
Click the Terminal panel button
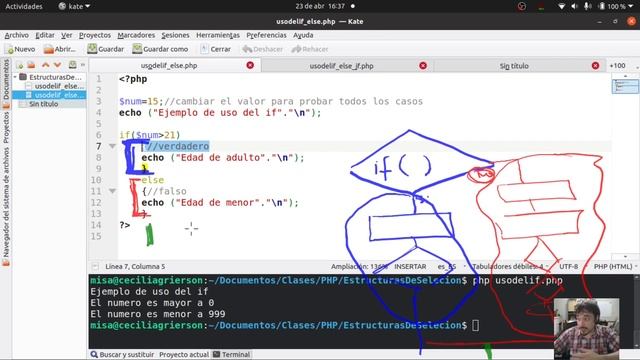pyautogui.click(x=231, y=355)
